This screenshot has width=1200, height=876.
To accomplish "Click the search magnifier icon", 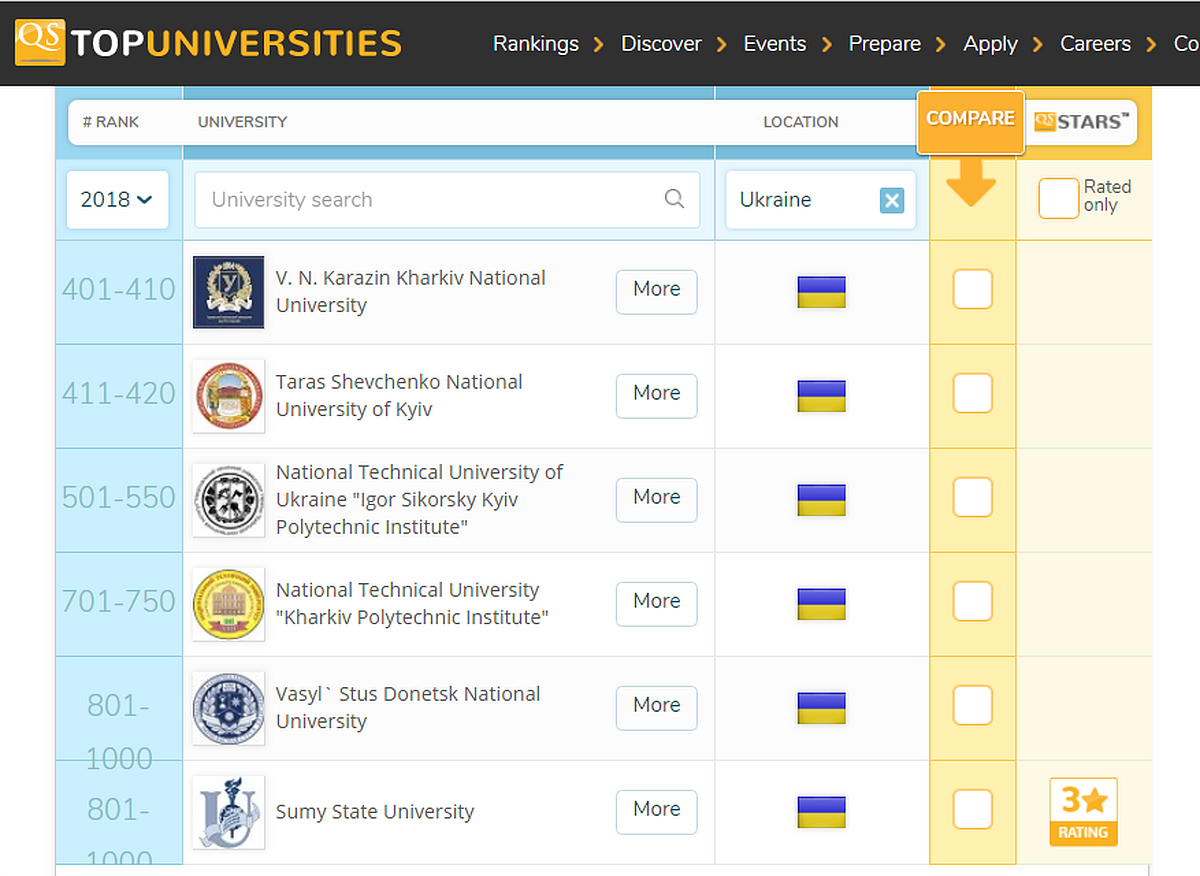I will [x=675, y=198].
